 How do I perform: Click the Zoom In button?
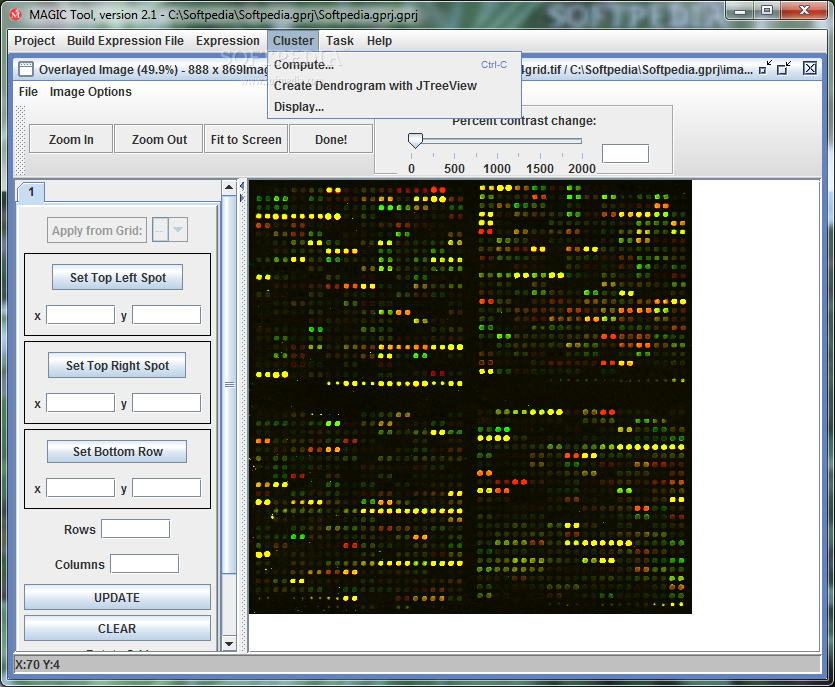(x=71, y=139)
